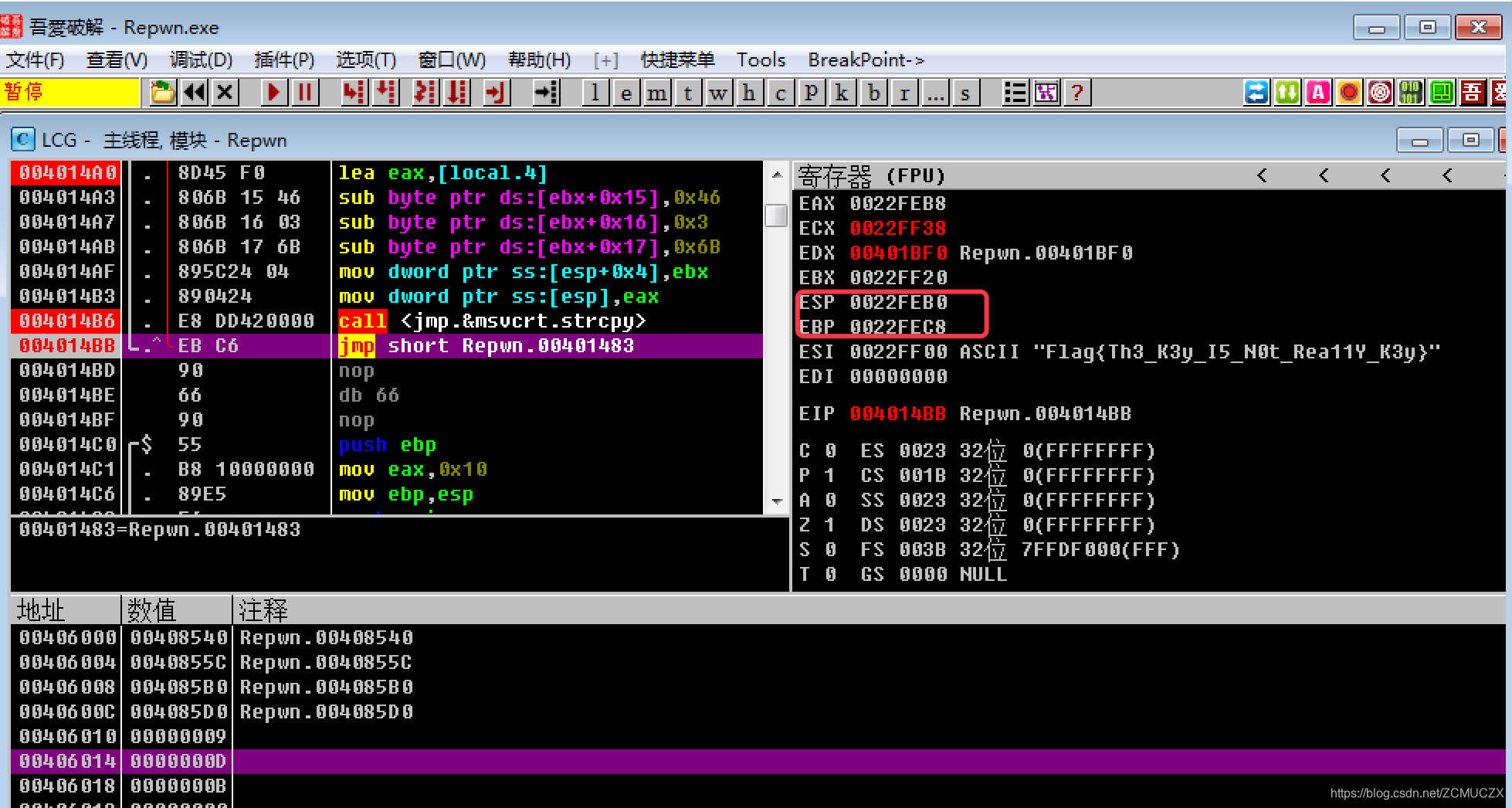Open the 选项(T) menu
The image size is (1512, 808).
pos(366,59)
